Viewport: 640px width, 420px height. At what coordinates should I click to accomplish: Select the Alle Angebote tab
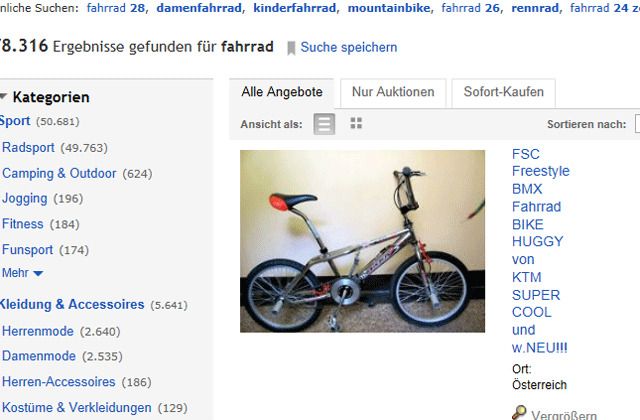(282, 92)
